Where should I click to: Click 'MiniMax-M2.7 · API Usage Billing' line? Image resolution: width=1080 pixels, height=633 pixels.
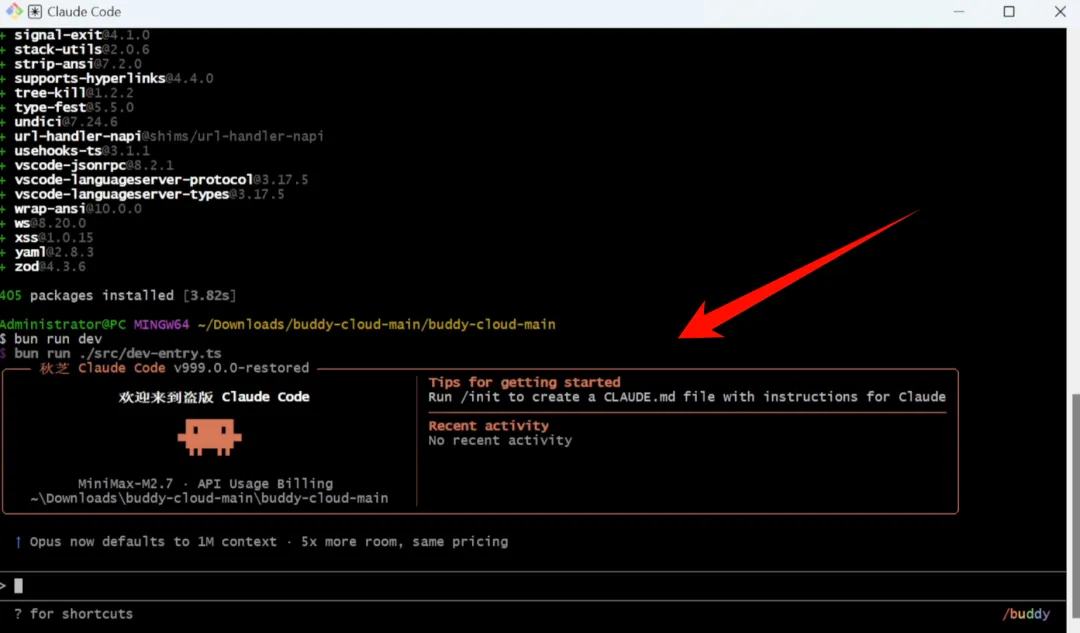coord(205,484)
